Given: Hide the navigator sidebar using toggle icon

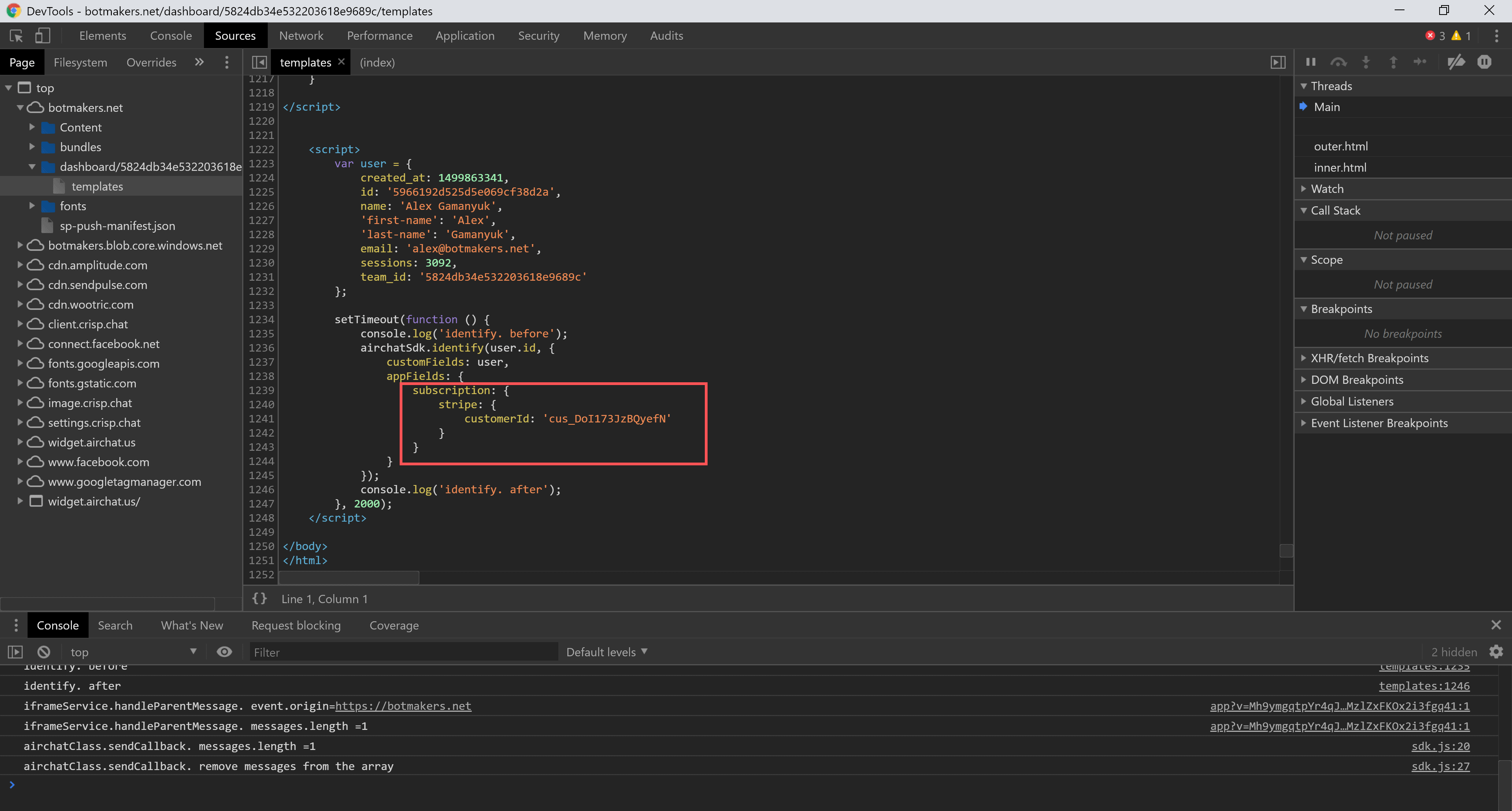Looking at the screenshot, I should coord(259,62).
